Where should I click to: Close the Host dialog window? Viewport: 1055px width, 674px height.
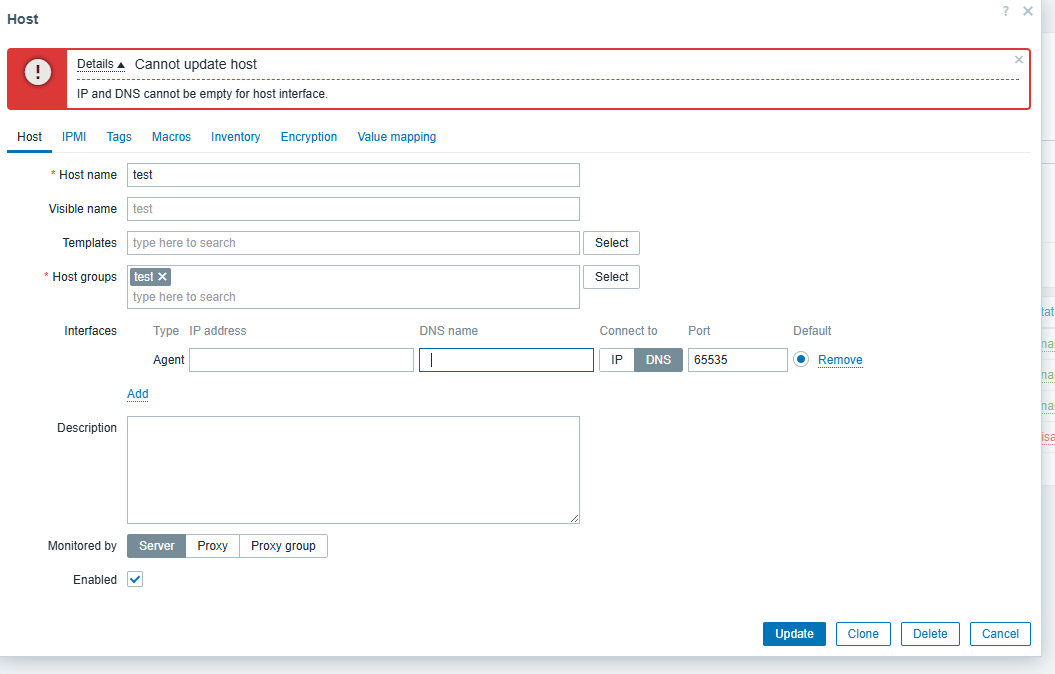pyautogui.click(x=1028, y=11)
